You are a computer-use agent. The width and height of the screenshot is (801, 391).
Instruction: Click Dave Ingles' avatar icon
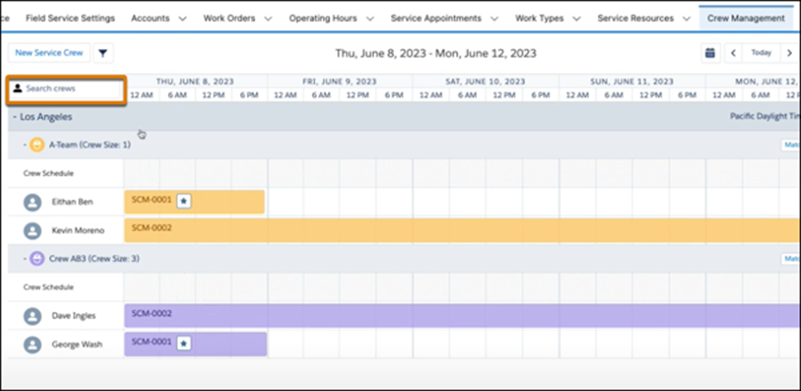pos(33,316)
